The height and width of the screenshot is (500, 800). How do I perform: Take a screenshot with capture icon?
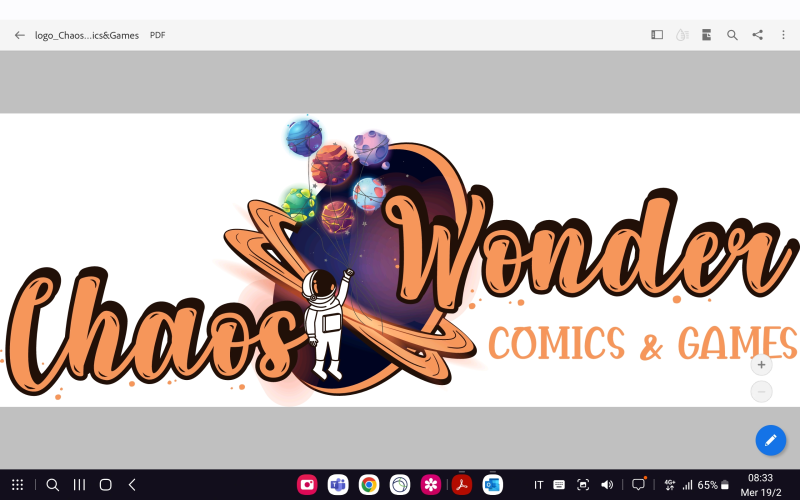tap(583, 485)
